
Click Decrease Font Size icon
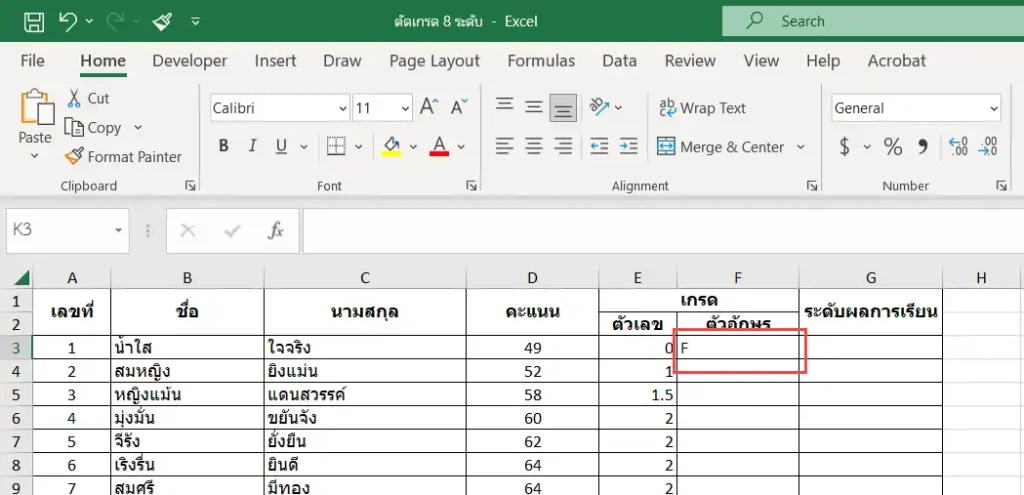(459, 106)
